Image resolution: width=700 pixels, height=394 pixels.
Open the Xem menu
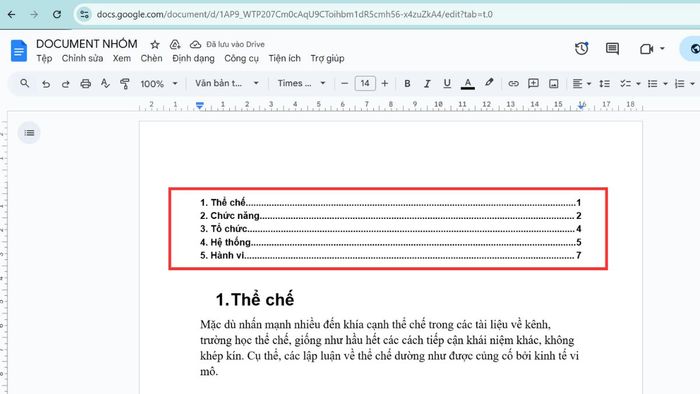tap(121, 58)
